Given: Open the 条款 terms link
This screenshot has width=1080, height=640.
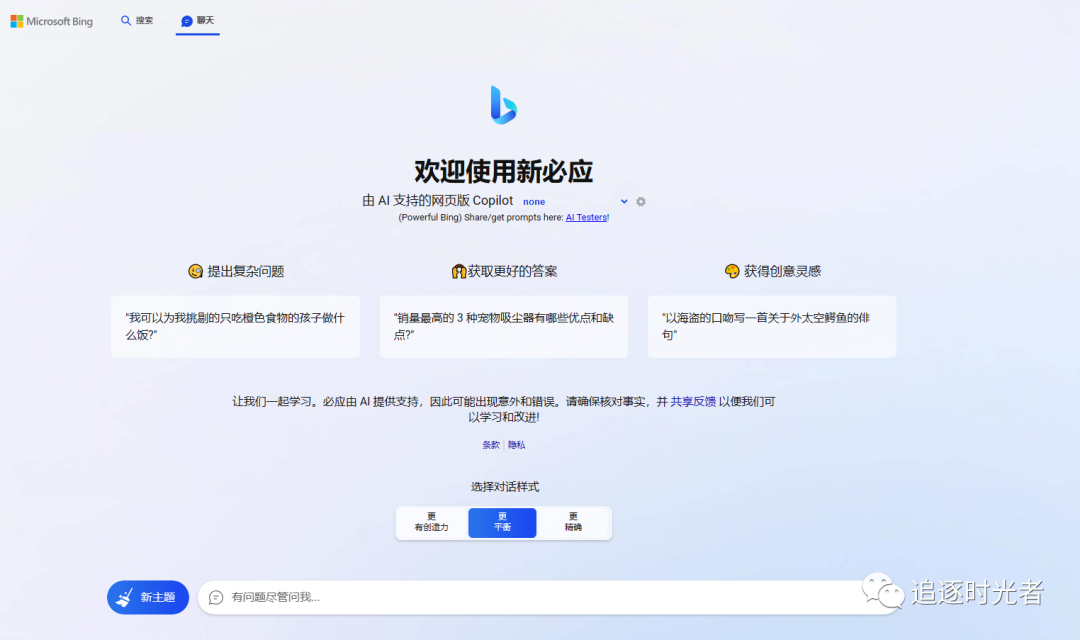Looking at the screenshot, I should (491, 445).
